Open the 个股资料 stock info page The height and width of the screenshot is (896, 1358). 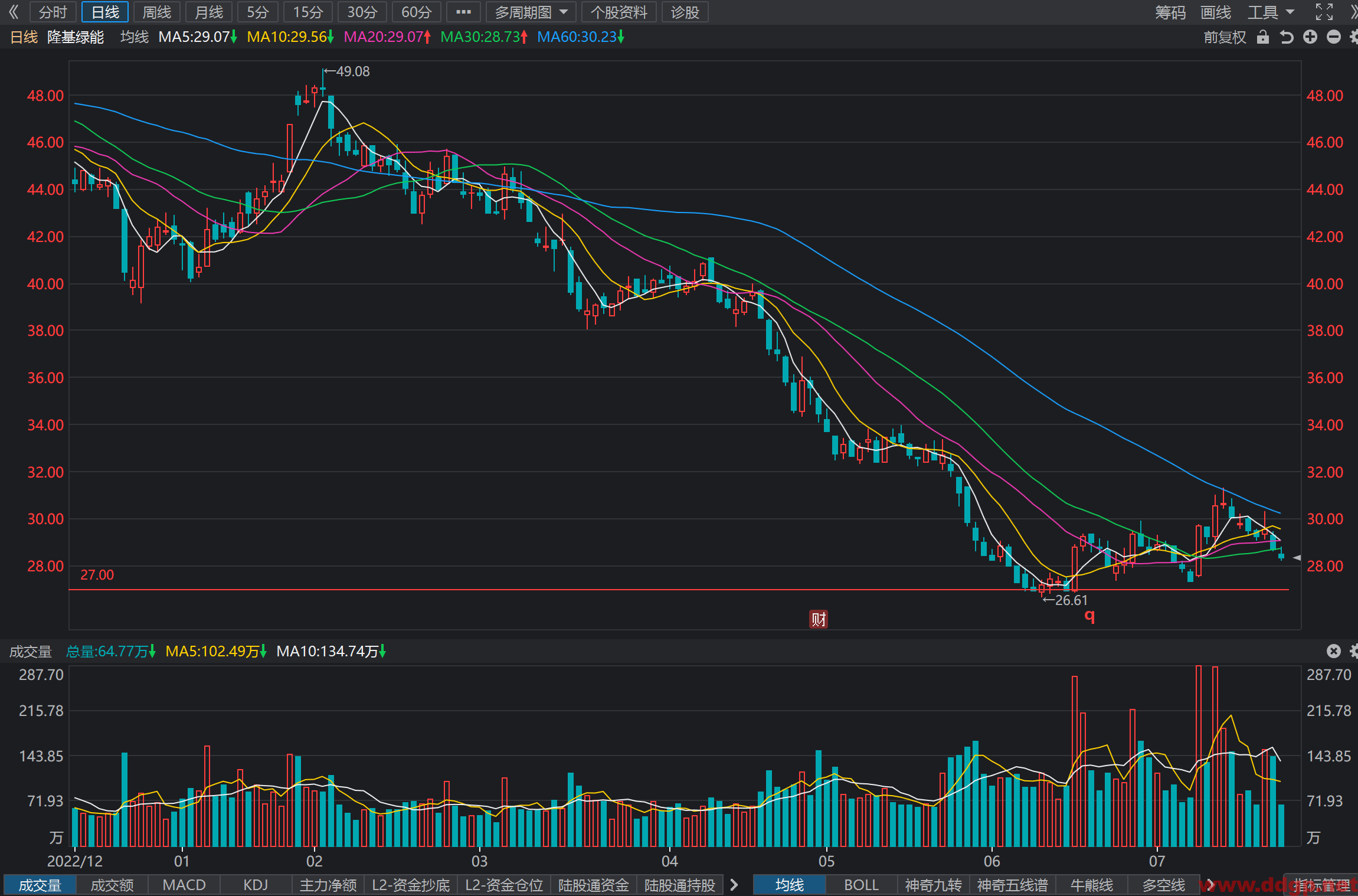coord(619,12)
